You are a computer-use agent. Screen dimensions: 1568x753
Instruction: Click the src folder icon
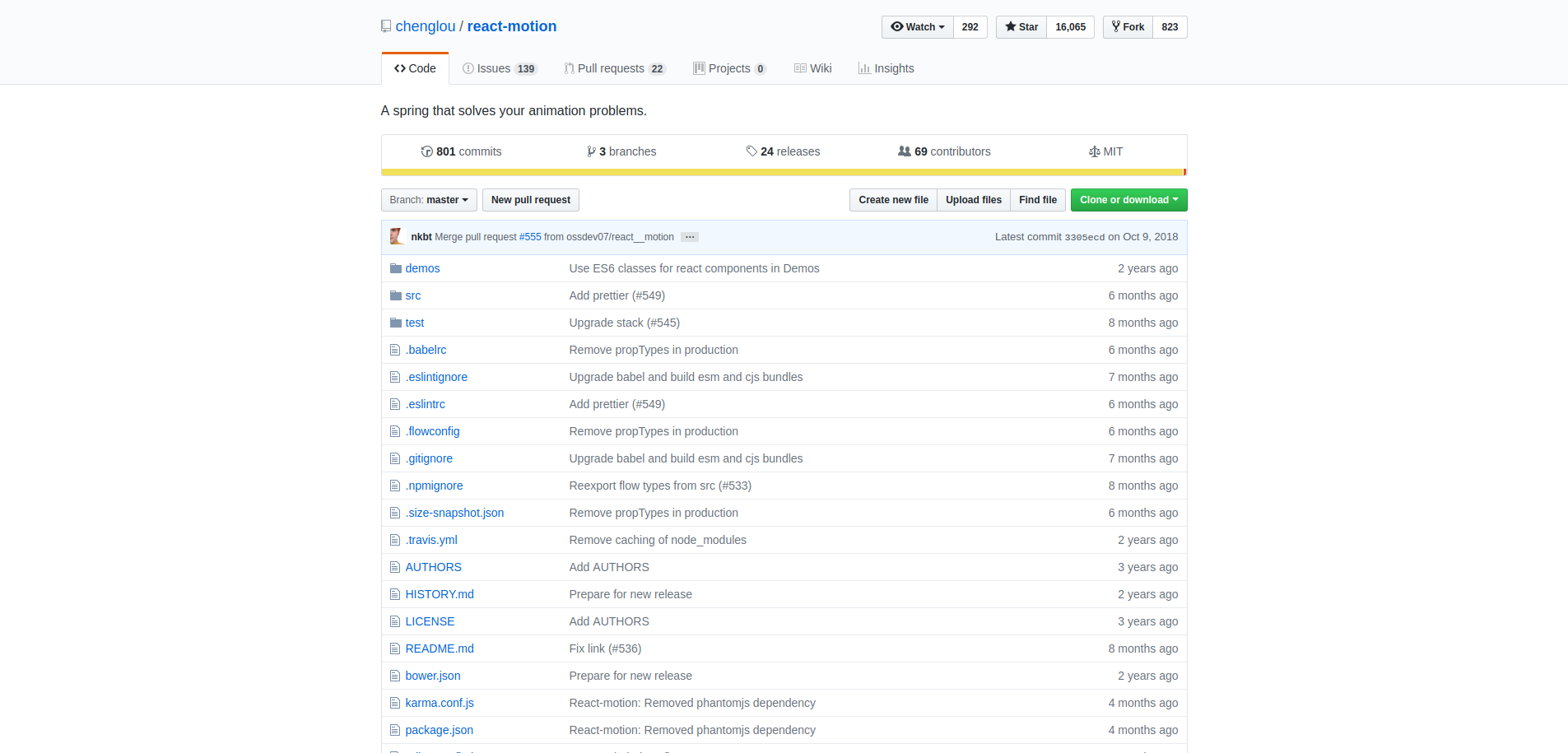(x=395, y=295)
